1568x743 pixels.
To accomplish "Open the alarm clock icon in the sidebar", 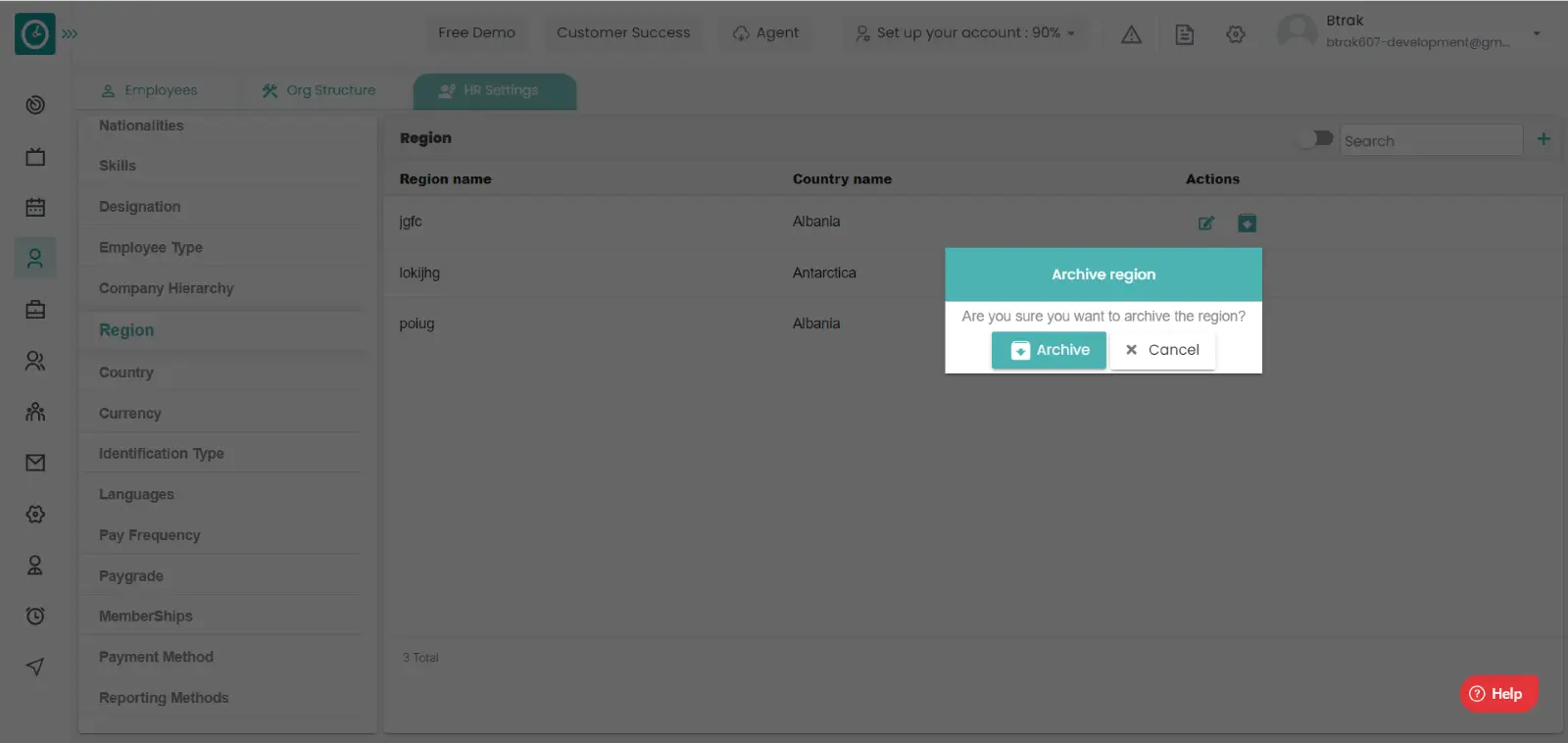I will click(x=35, y=616).
